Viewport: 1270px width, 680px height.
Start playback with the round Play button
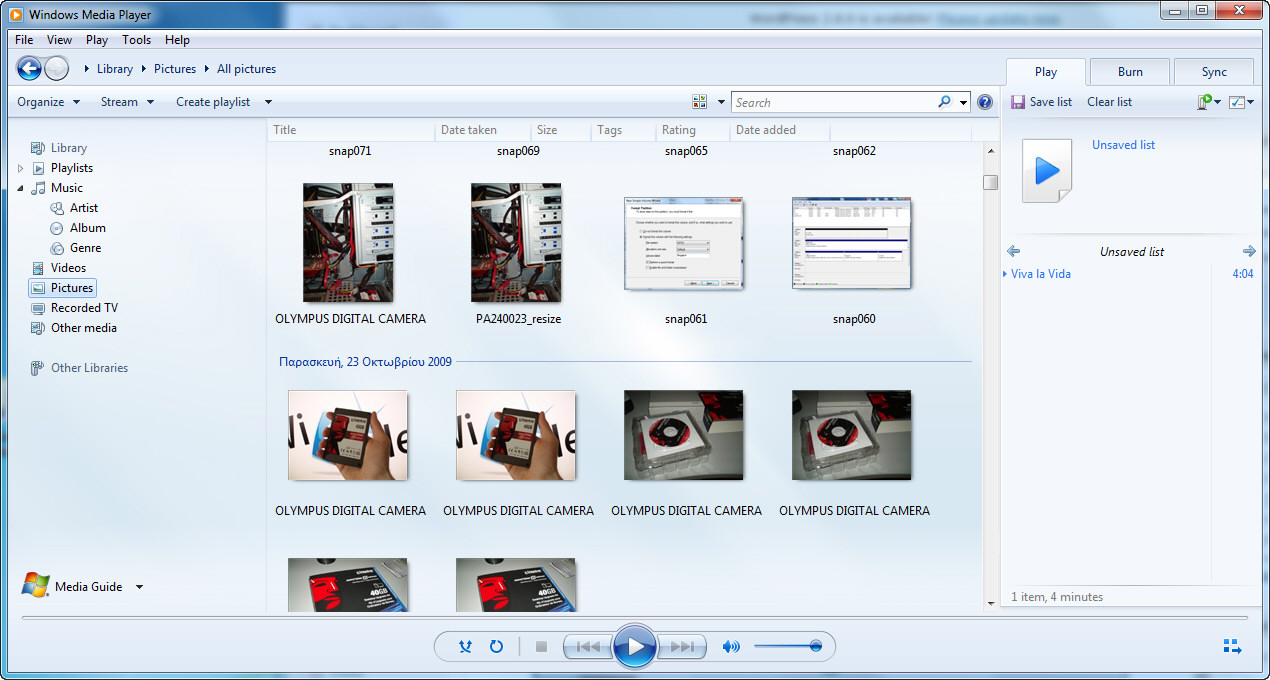click(x=634, y=646)
